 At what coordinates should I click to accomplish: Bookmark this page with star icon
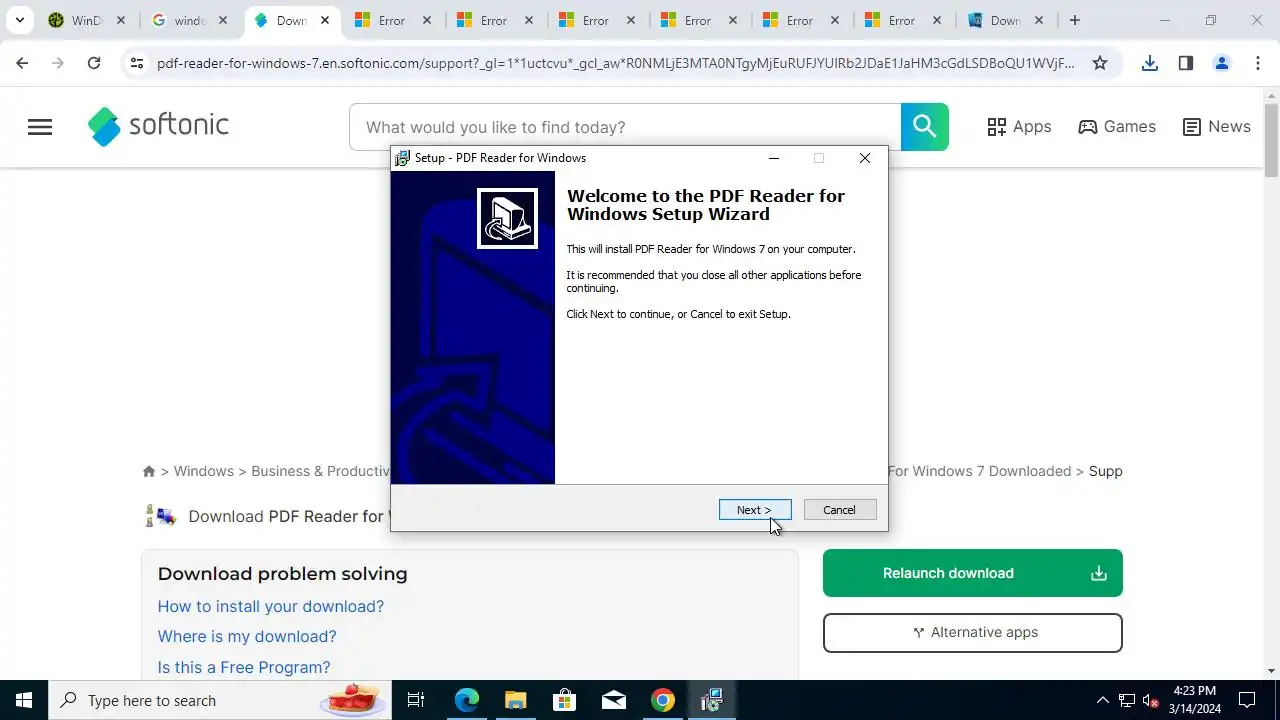coord(1100,63)
